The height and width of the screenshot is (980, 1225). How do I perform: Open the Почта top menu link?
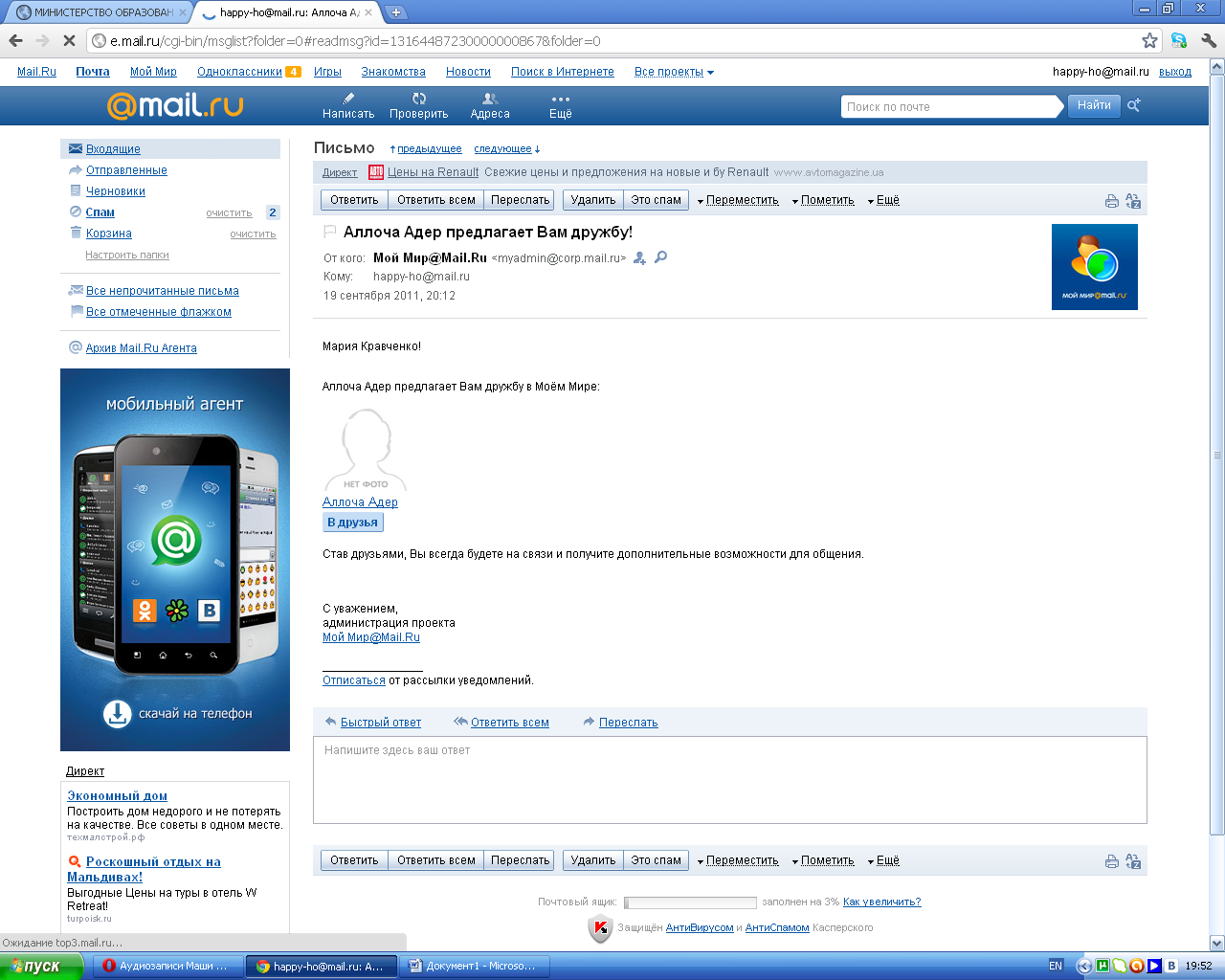pos(93,72)
